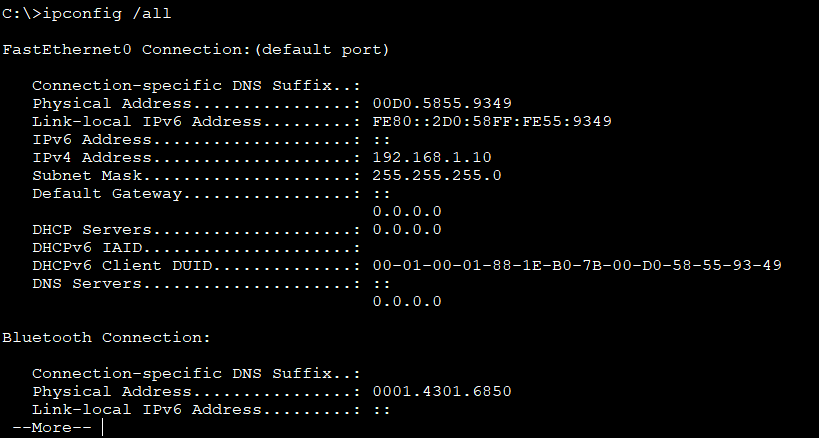Click the FastEthernet0 Connection header line
The image size is (819, 438).
[x=196, y=50]
